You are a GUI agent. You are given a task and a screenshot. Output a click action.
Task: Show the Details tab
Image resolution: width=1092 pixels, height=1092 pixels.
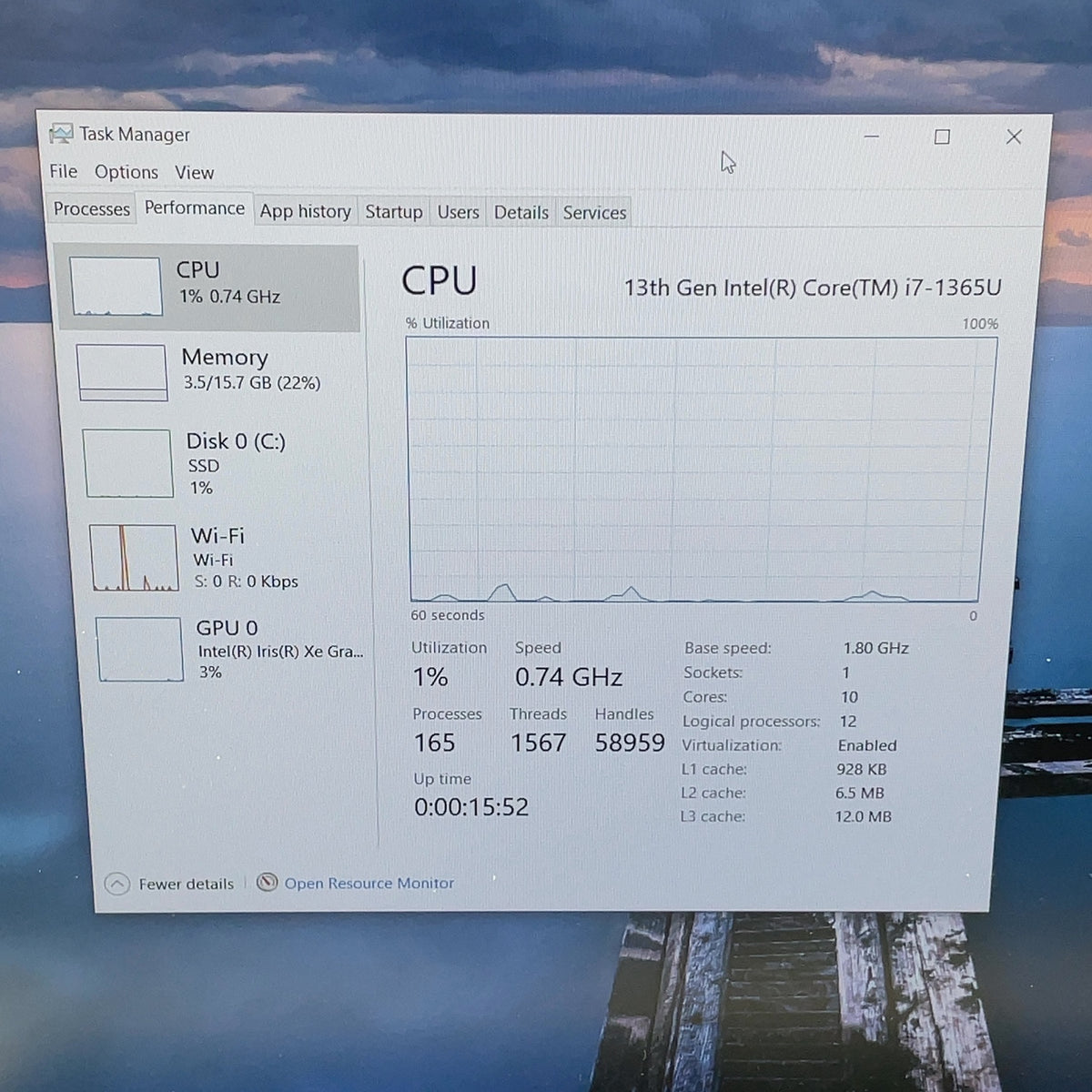click(521, 213)
